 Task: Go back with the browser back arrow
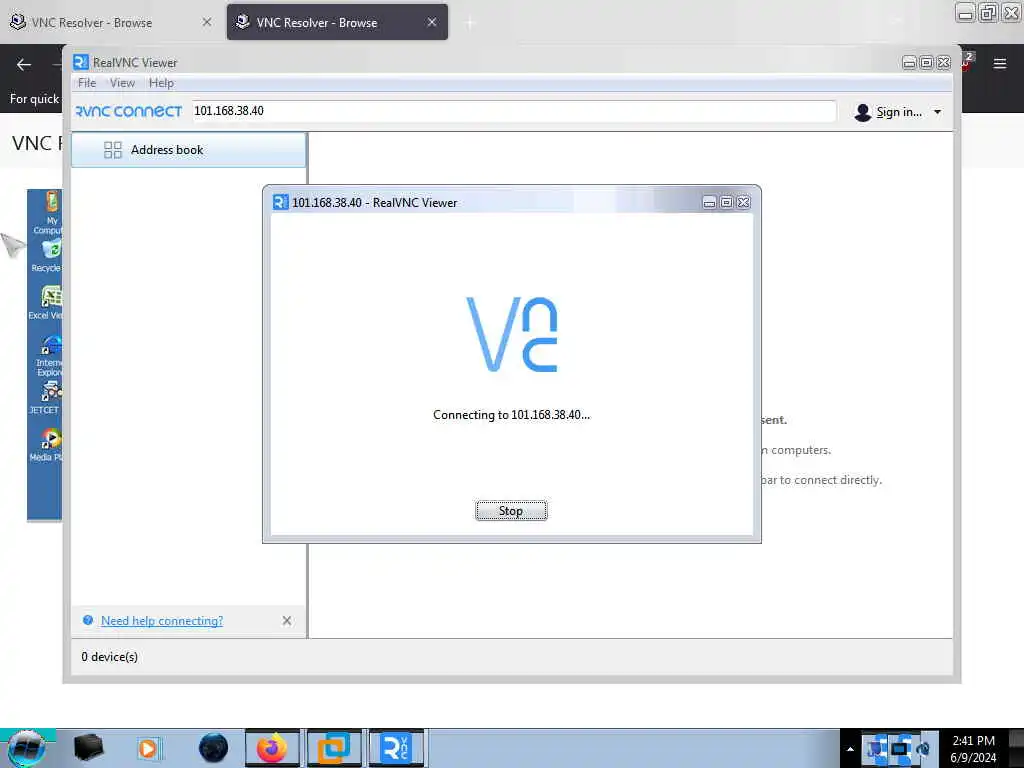click(x=24, y=64)
